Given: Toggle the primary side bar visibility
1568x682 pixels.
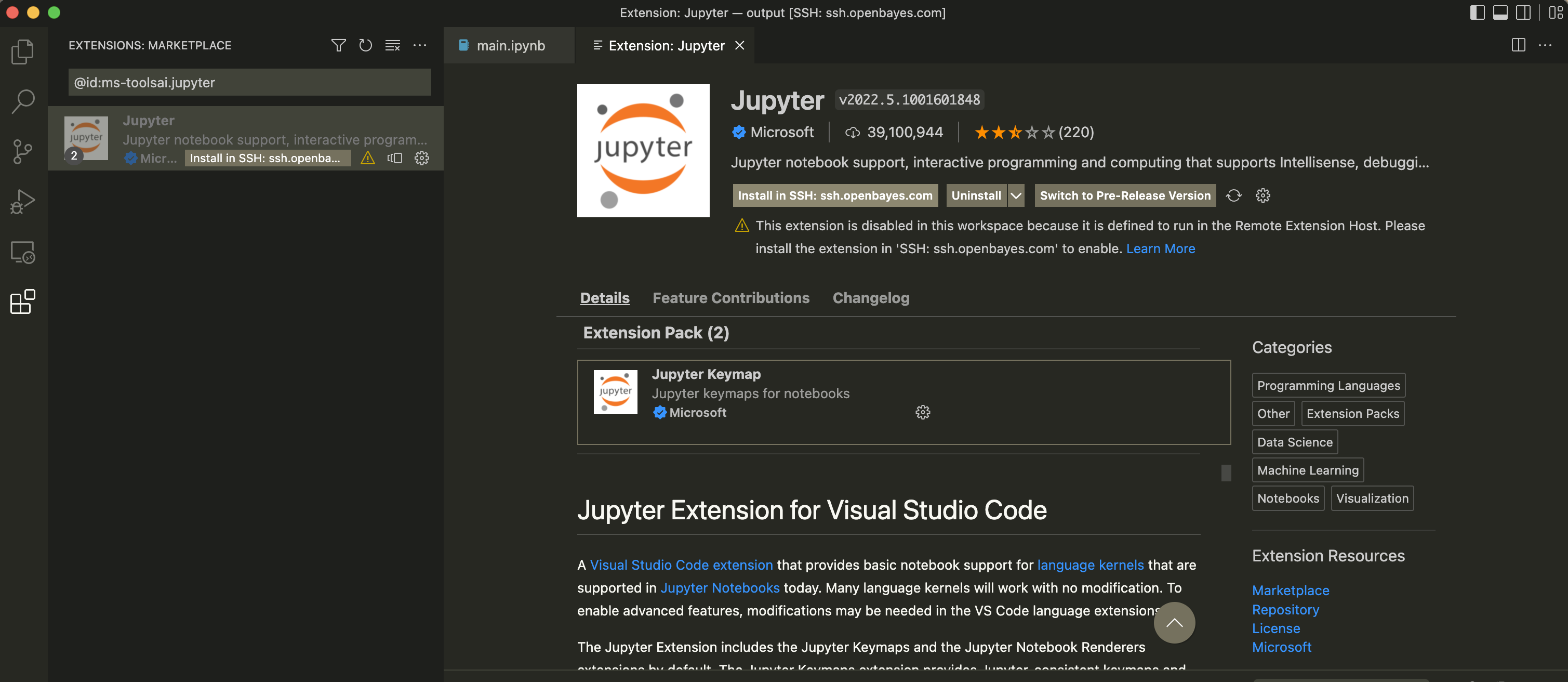Looking at the screenshot, I should 1477,12.
